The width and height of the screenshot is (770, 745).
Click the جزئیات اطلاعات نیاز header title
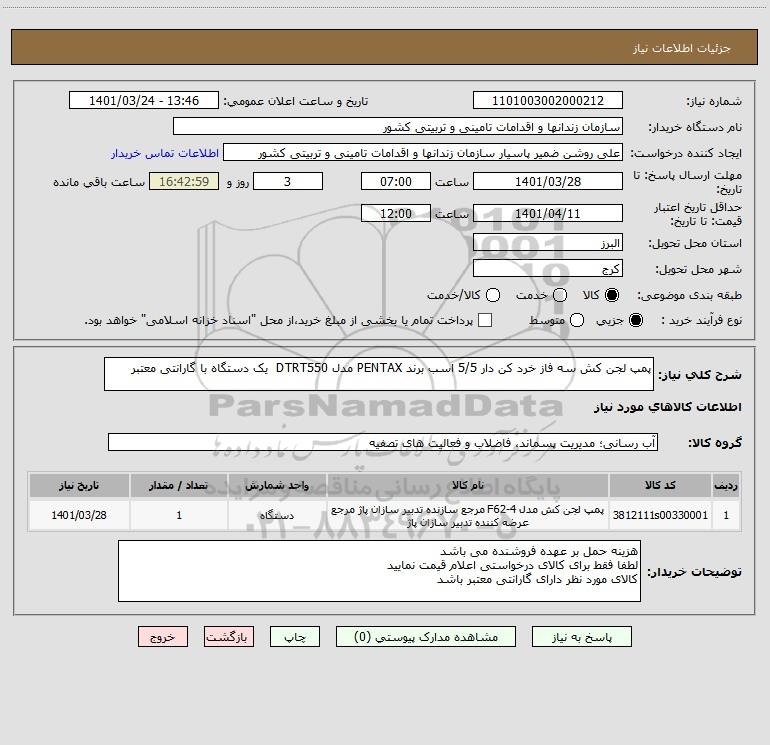[681, 48]
